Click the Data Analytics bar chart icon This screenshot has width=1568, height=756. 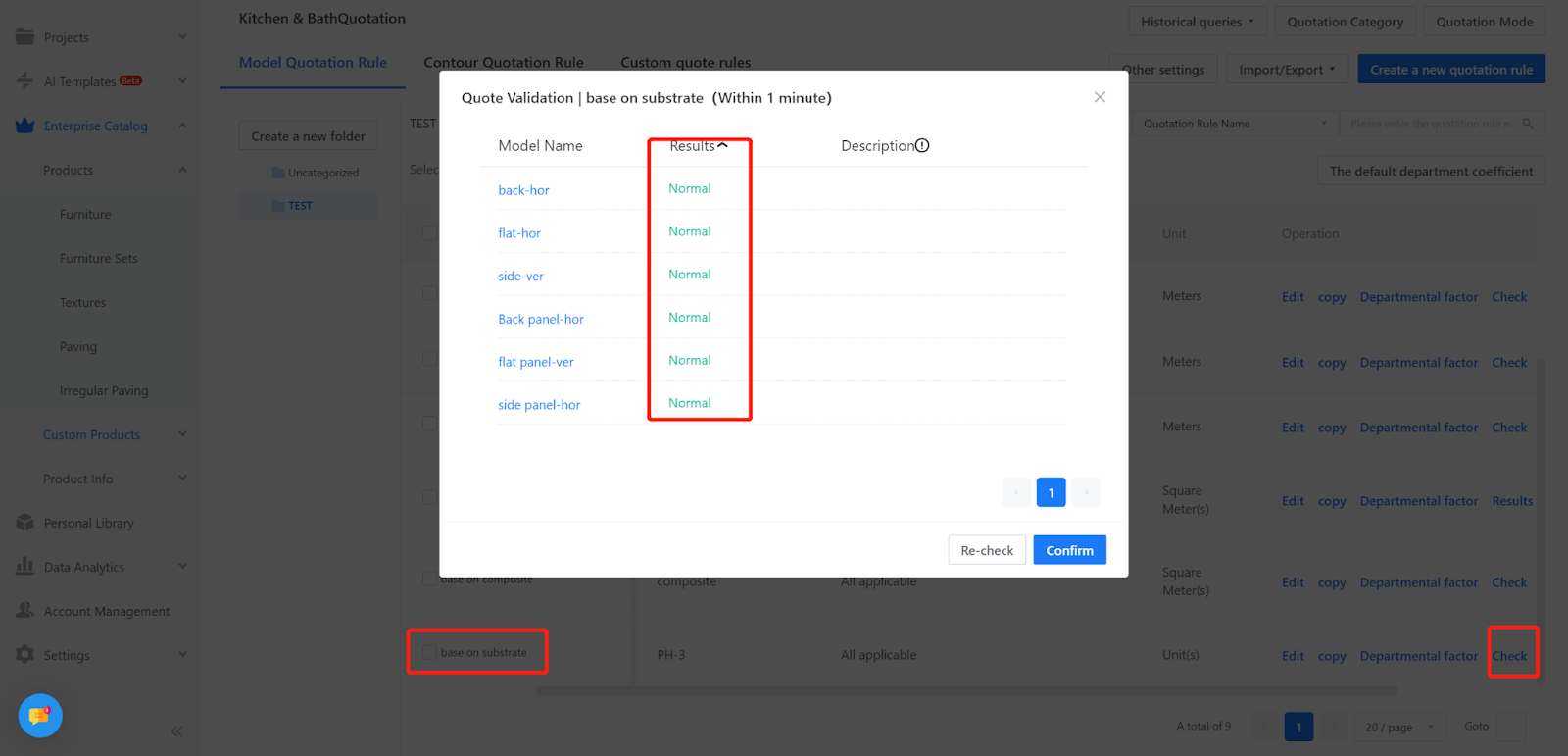click(25, 567)
